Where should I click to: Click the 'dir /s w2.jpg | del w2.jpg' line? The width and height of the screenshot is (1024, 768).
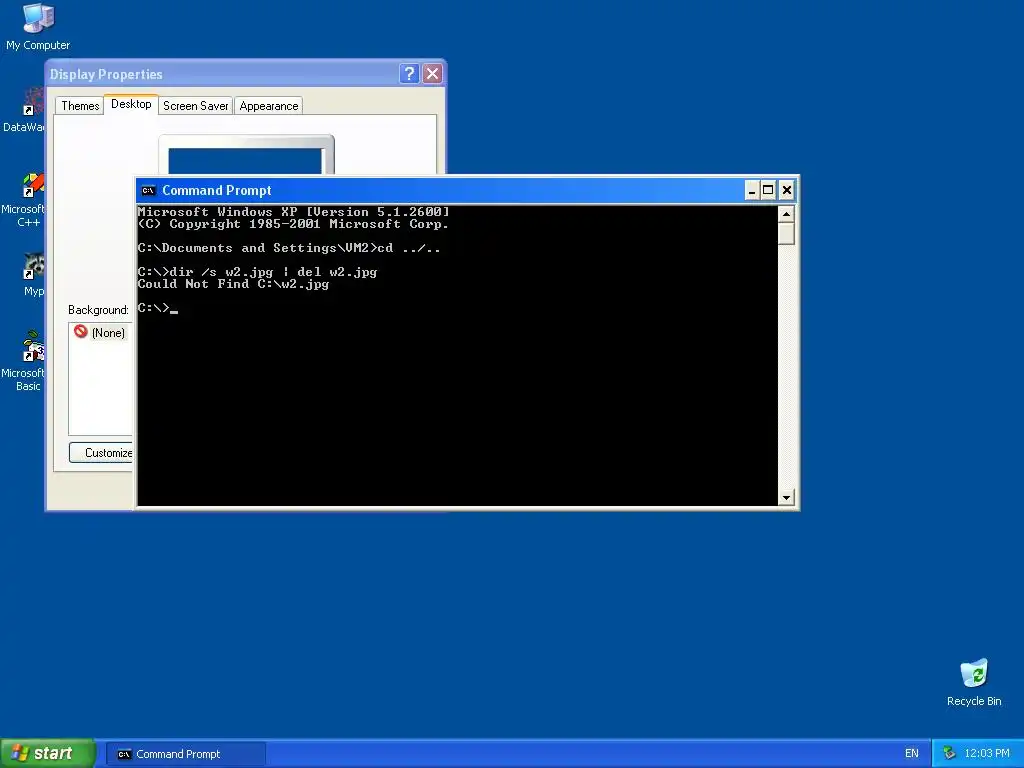coord(257,272)
